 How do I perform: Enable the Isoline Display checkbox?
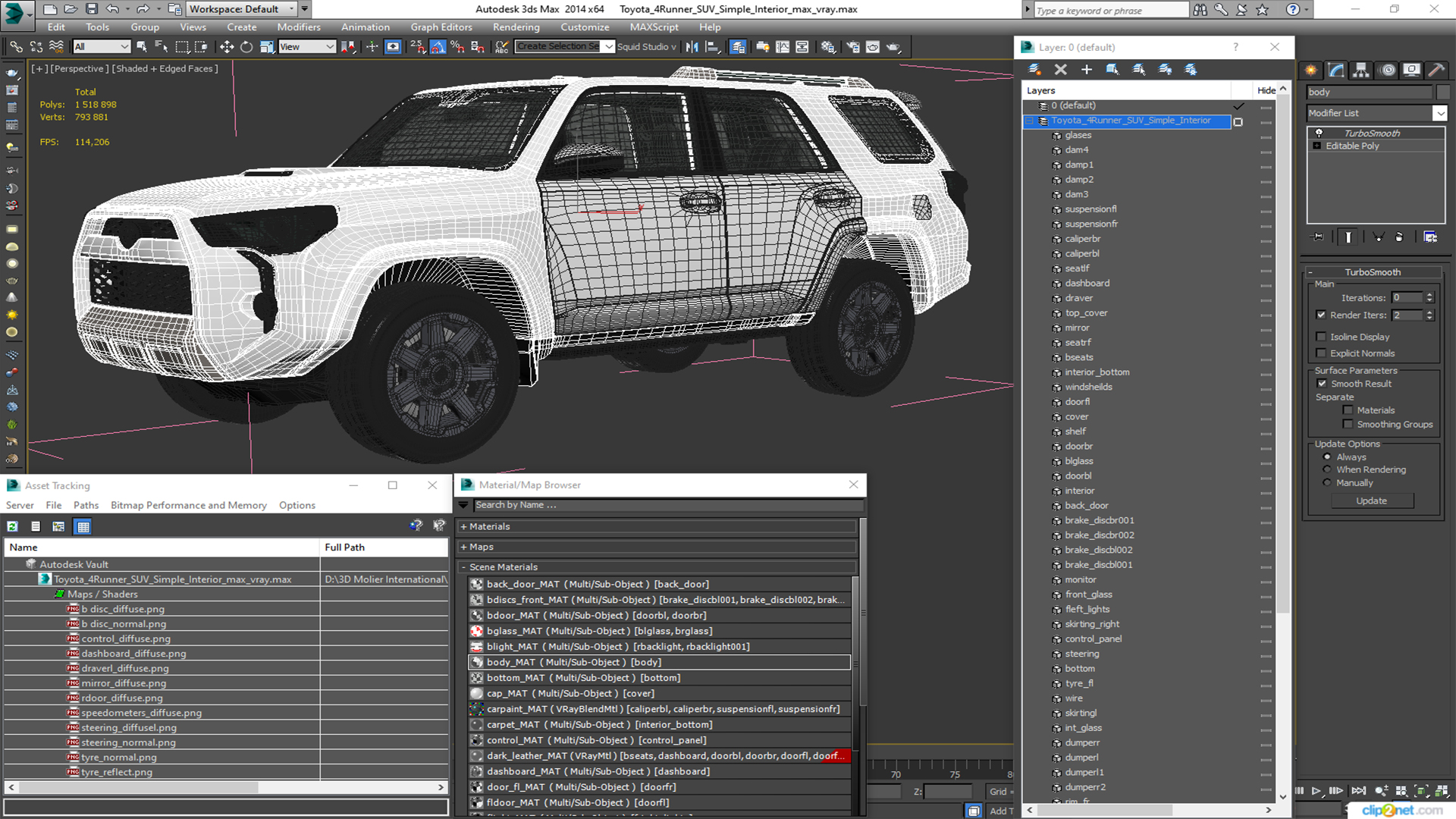click(x=1322, y=337)
